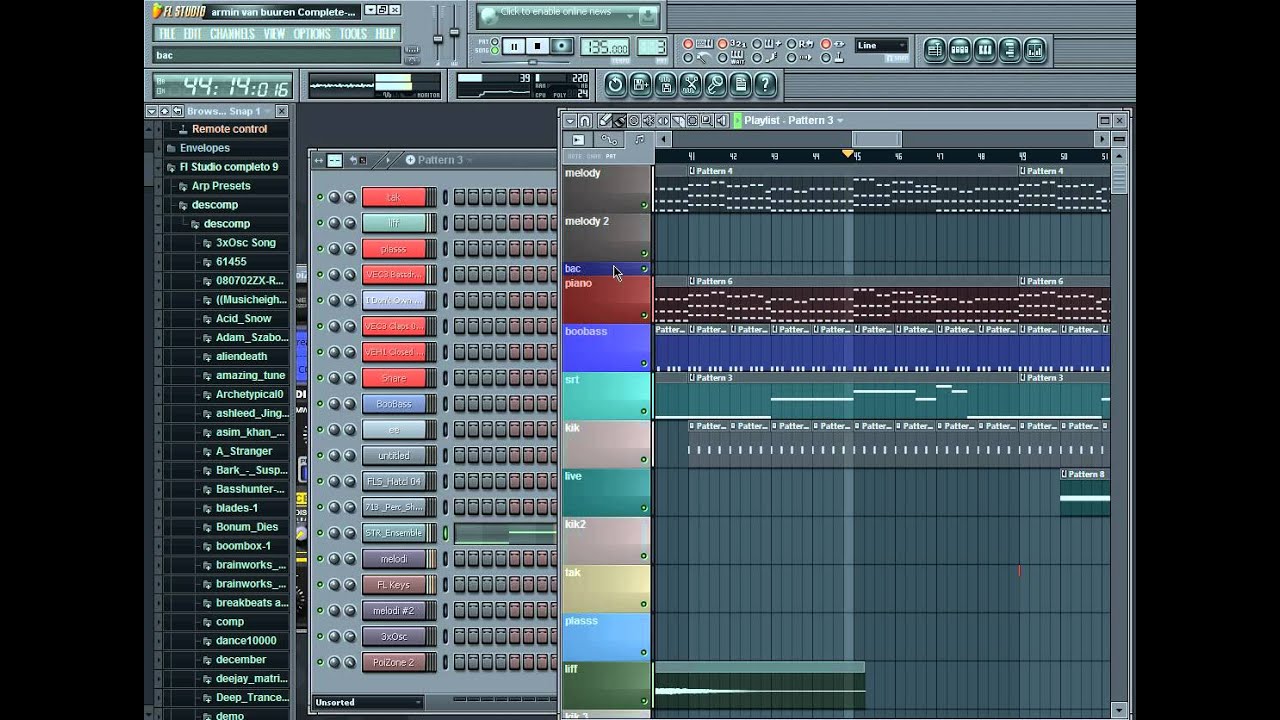Open the CHANNELS menu
Viewport: 1280px width, 720px height.
click(x=232, y=34)
